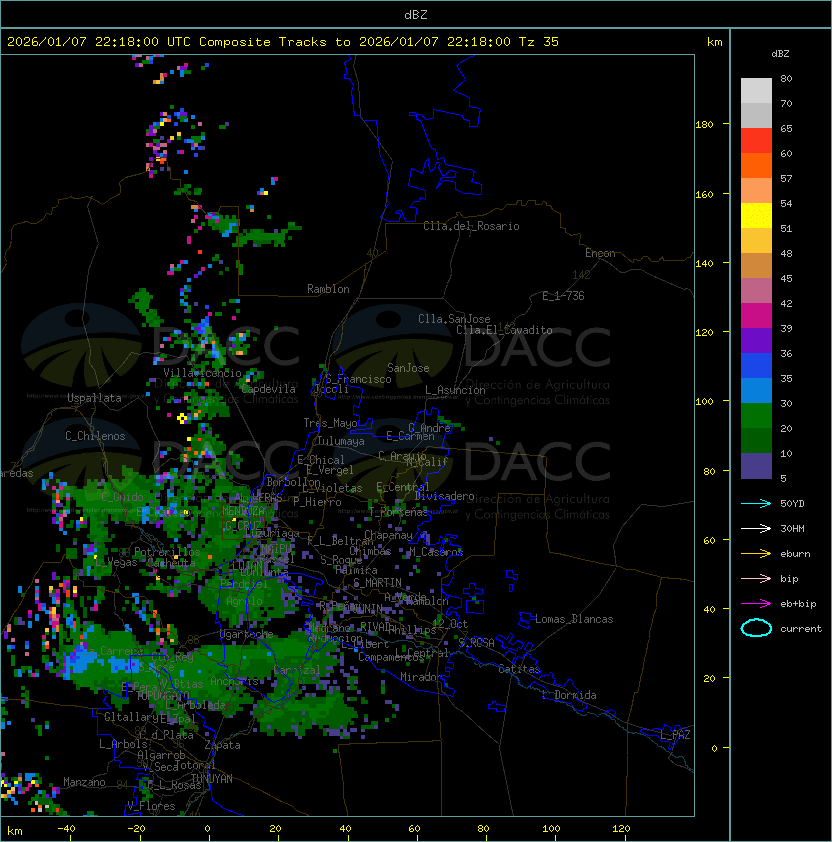832x842 pixels.
Task: Click the 'Ramblon' map label
Action: pyautogui.click(x=328, y=289)
